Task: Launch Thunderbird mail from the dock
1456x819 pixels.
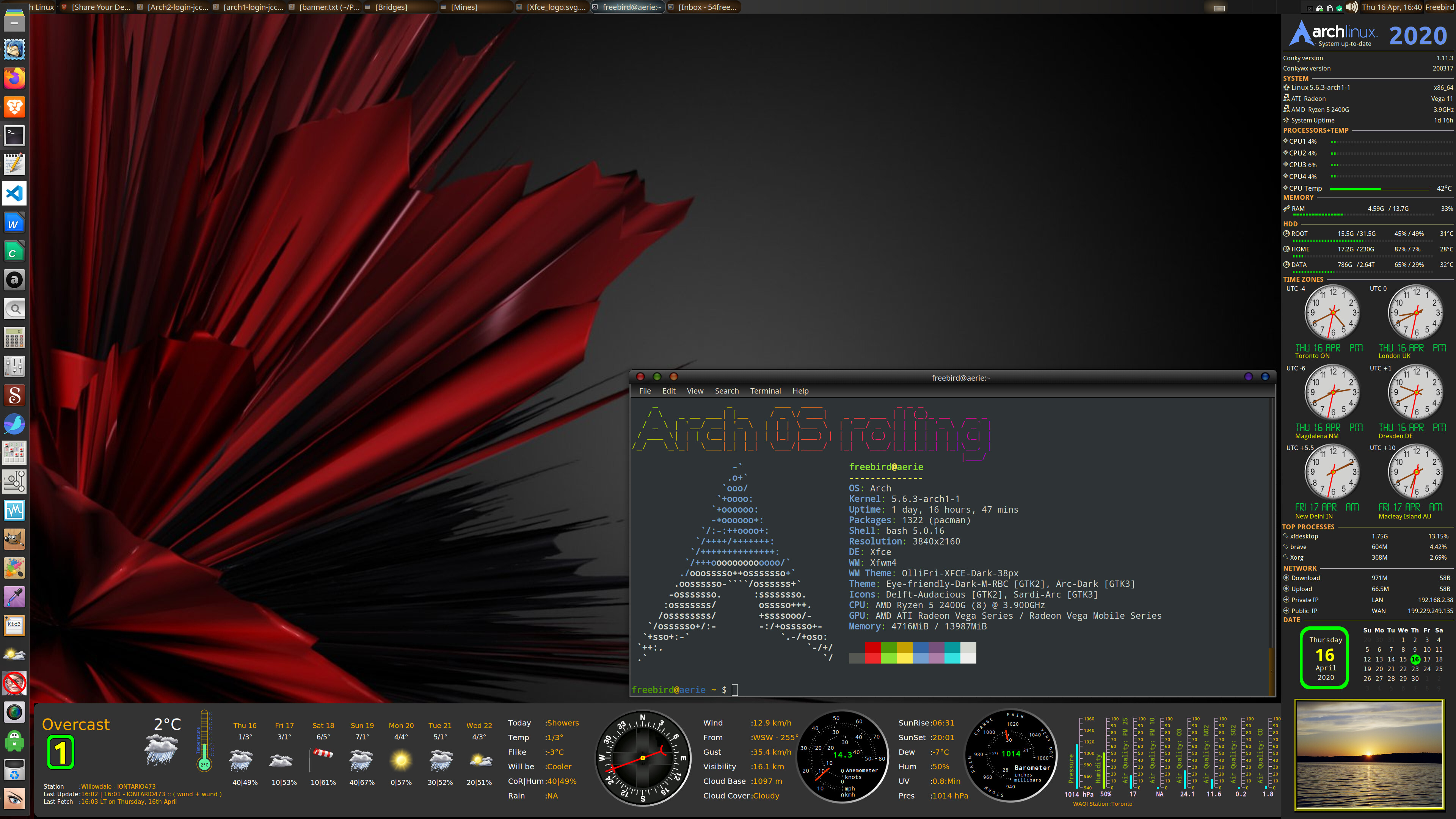Action: tap(14, 49)
